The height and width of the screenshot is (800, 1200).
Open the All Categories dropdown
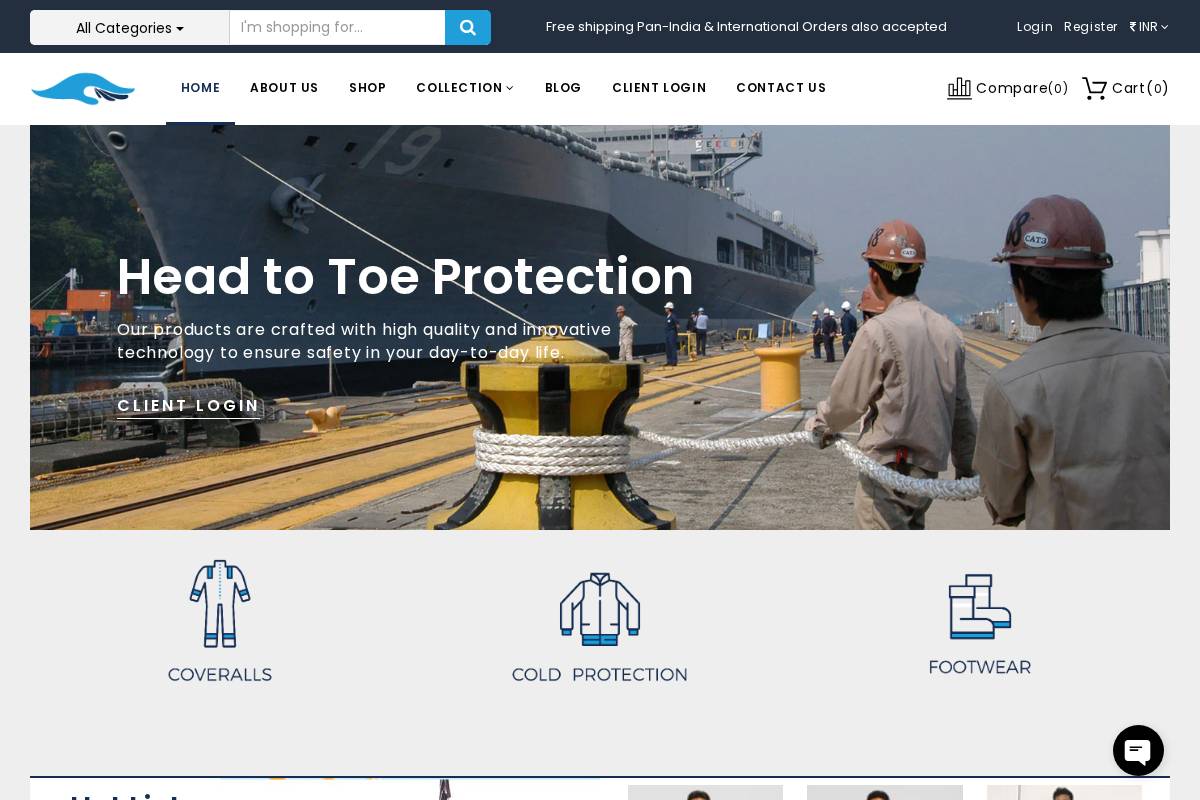click(129, 27)
